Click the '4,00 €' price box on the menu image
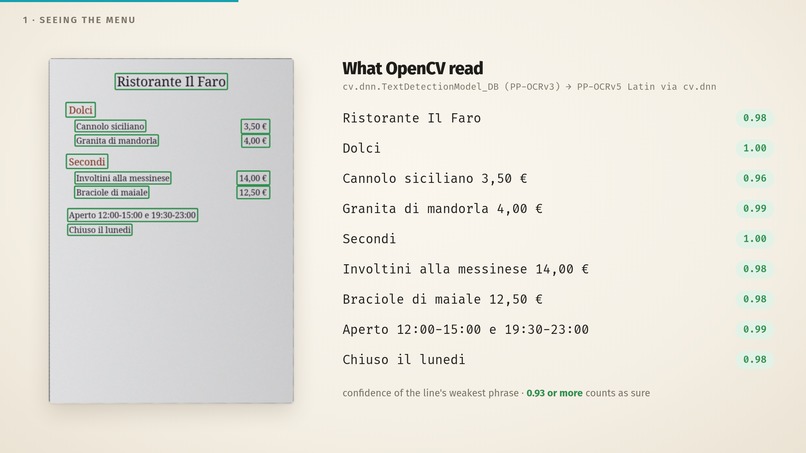 255,141
